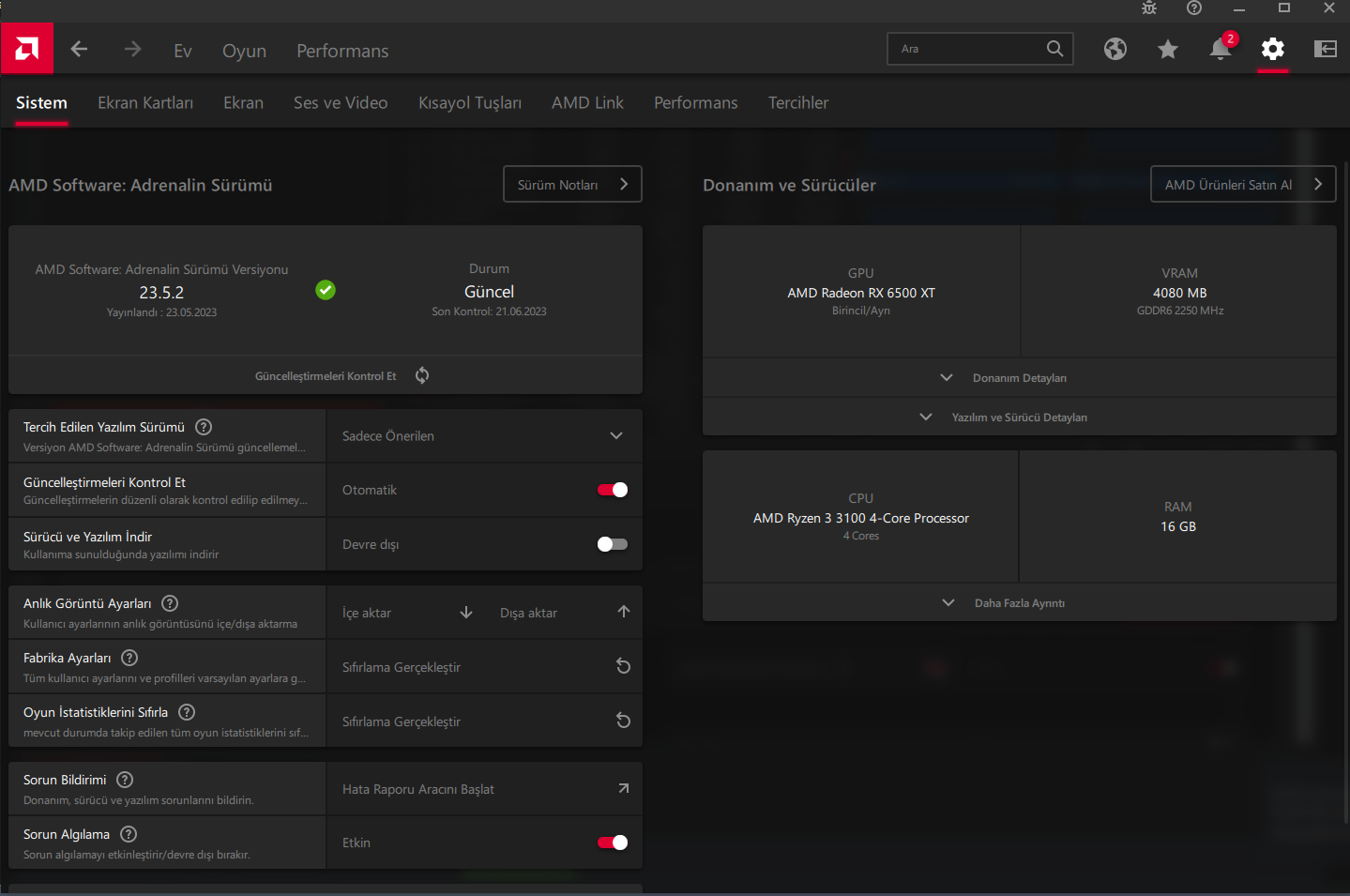1350x896 pixels.
Task: Click Sıfırlama Gerçekleştir for Oyun İstatistiklerini Sıfırla
Action: click(484, 721)
